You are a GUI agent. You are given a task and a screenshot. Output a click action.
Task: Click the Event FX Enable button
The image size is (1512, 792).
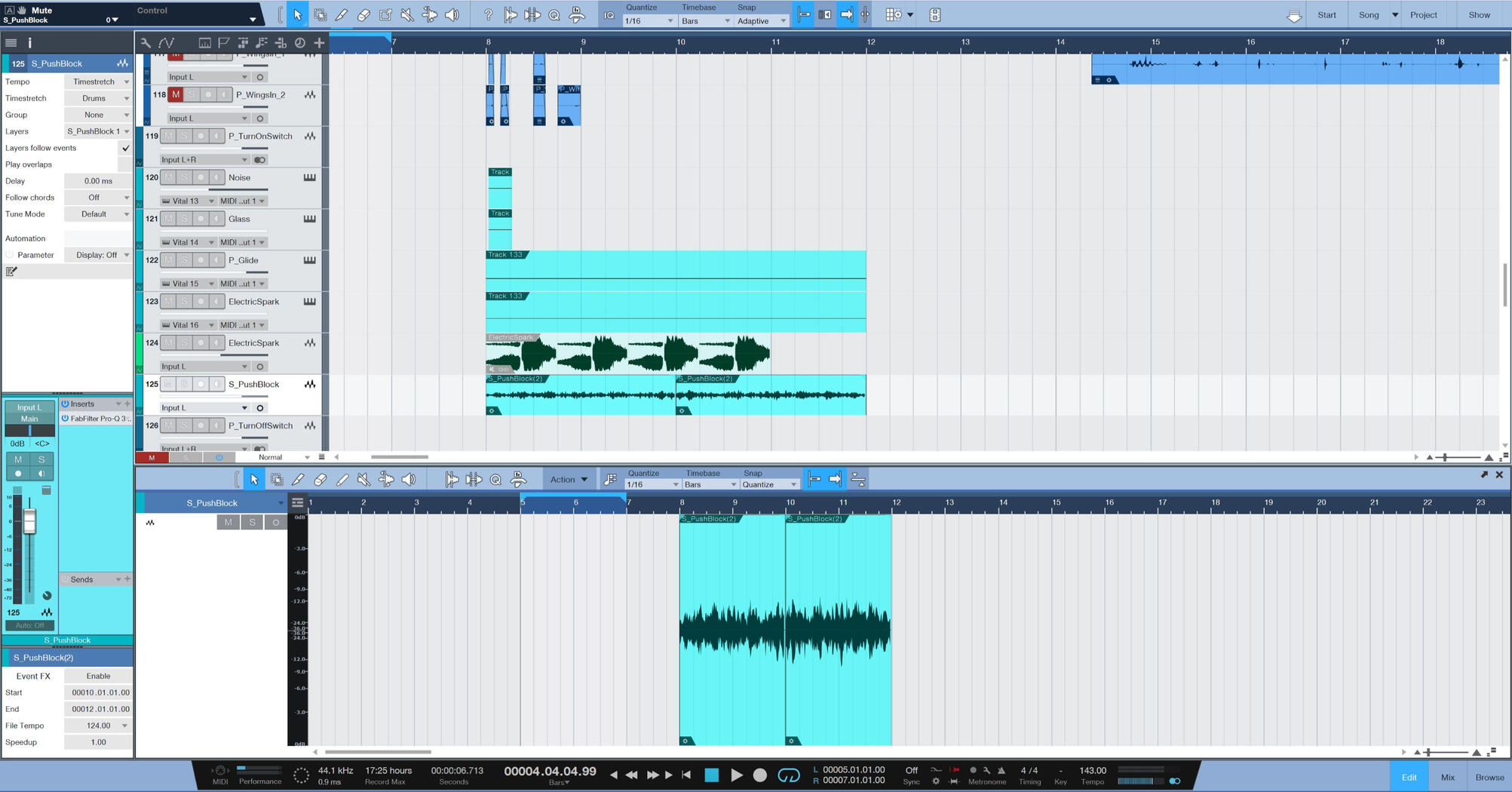pyautogui.click(x=98, y=676)
